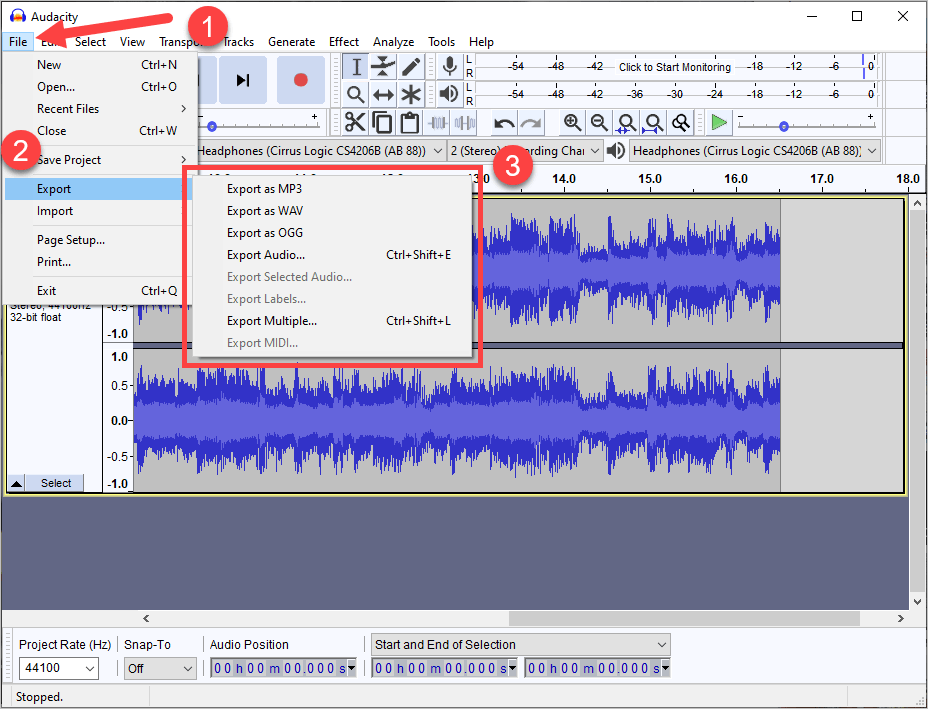Open the recording channels dropdown
The height and width of the screenshot is (709, 928).
pos(595,151)
